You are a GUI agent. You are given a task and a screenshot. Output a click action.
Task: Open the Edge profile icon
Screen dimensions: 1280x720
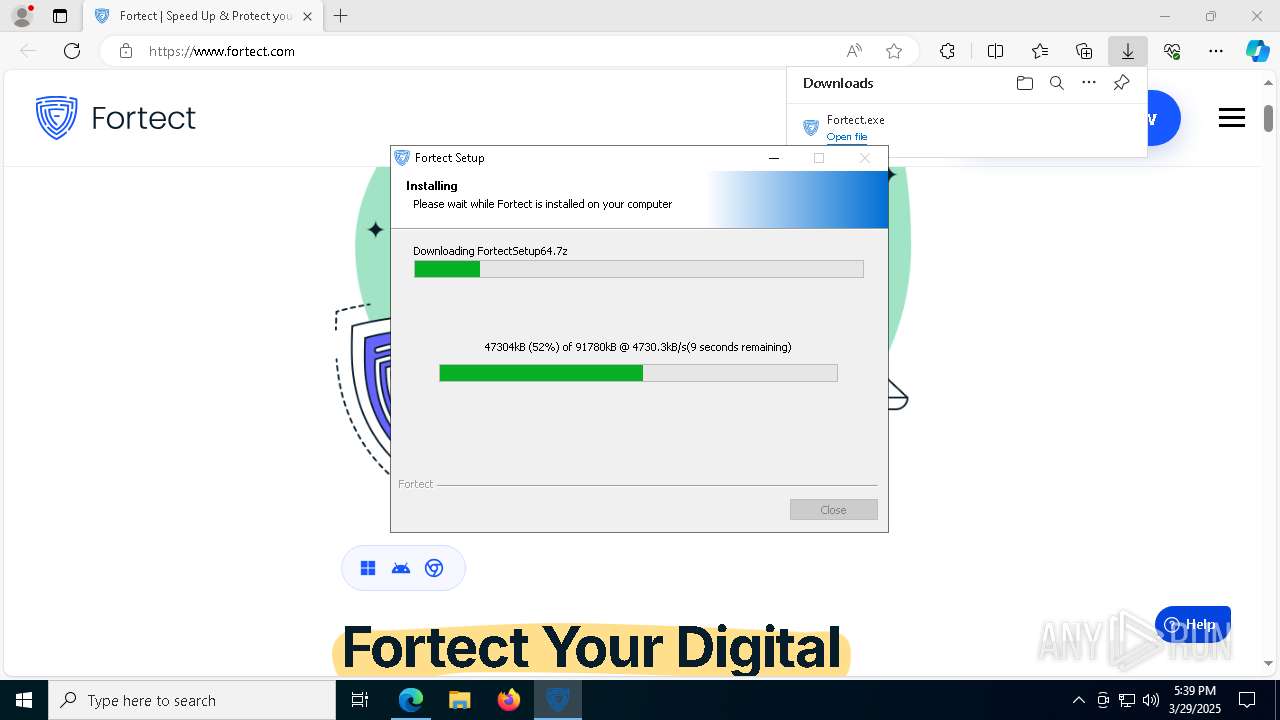coord(21,16)
